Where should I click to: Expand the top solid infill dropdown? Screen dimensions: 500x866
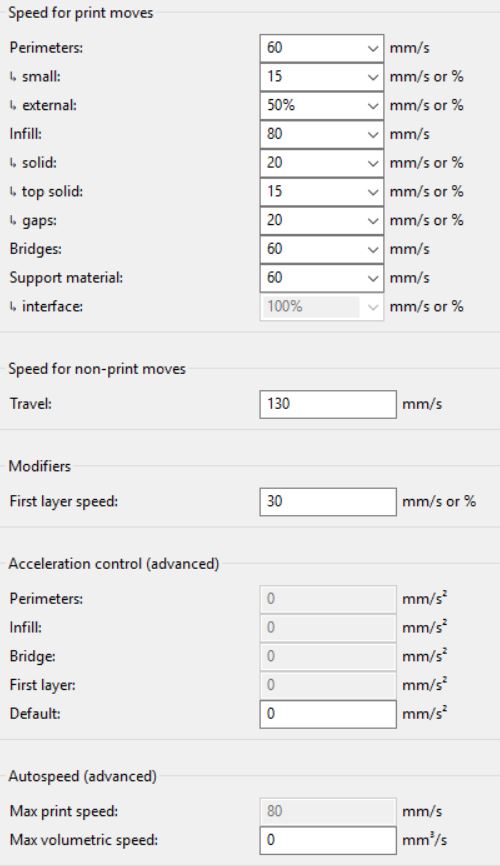(373, 192)
